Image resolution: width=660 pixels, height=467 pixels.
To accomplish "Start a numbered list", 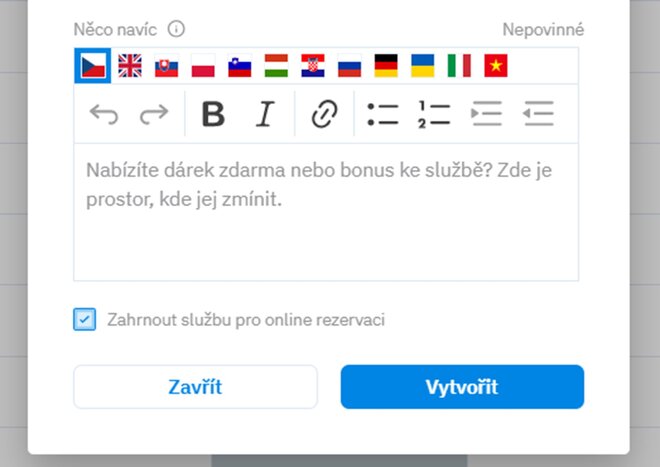I will [x=435, y=115].
